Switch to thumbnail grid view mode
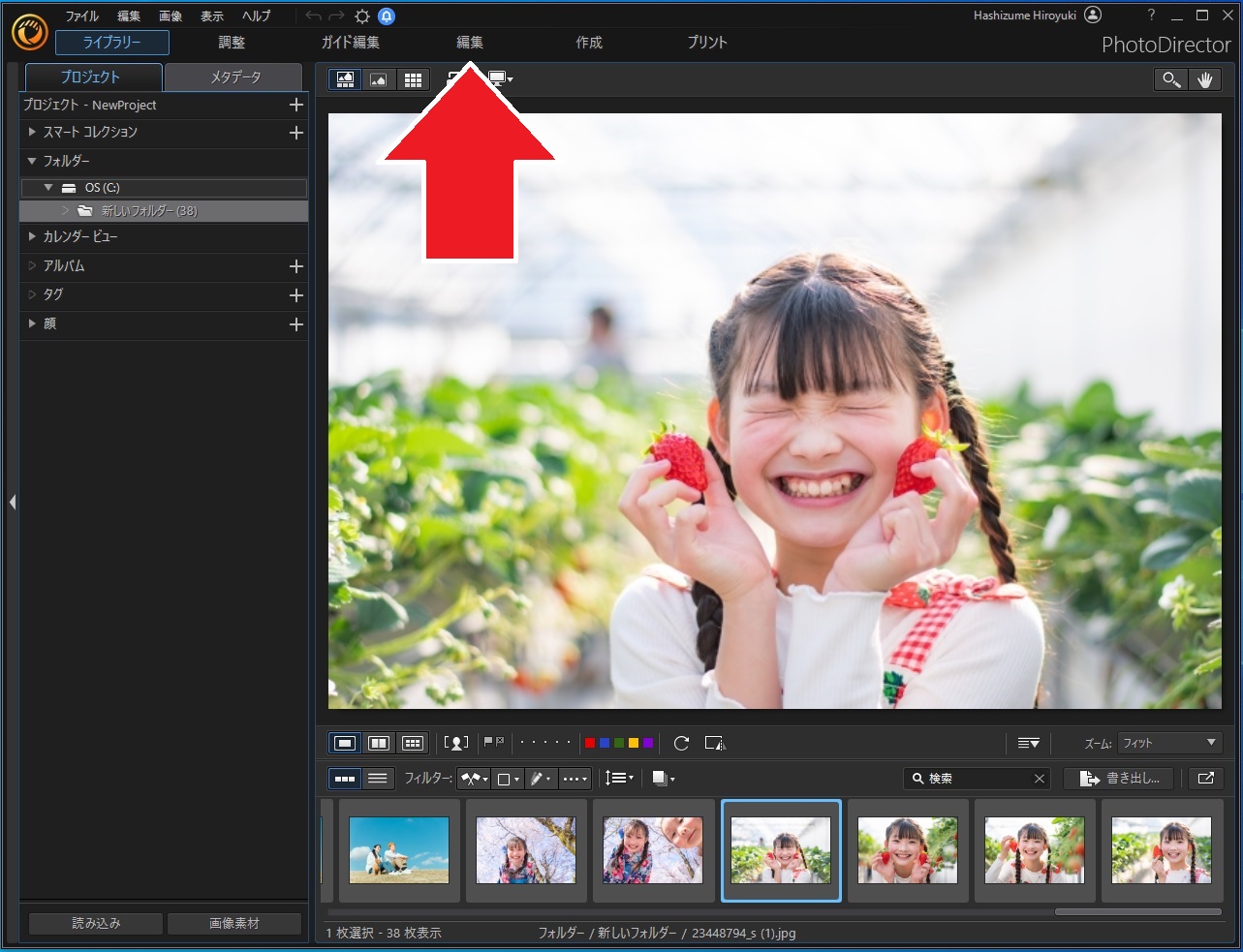Screen dimensions: 1243x952 tap(413, 79)
